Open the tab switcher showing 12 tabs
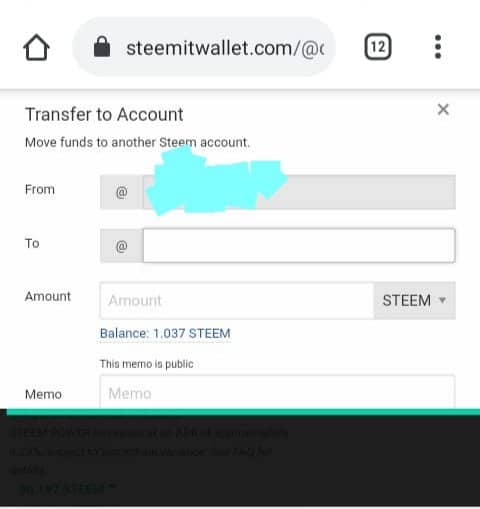The height and width of the screenshot is (509, 480). (378, 47)
